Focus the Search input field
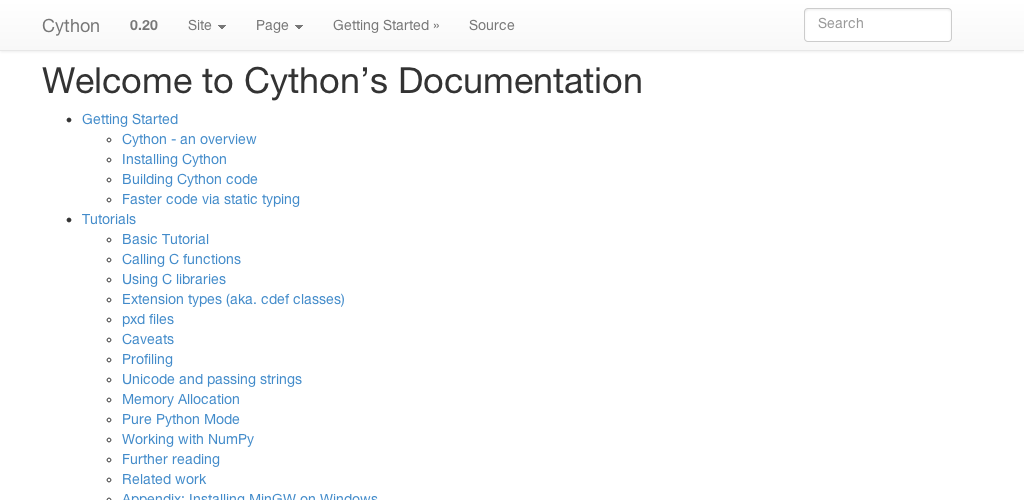The image size is (1024, 500). click(x=877, y=24)
